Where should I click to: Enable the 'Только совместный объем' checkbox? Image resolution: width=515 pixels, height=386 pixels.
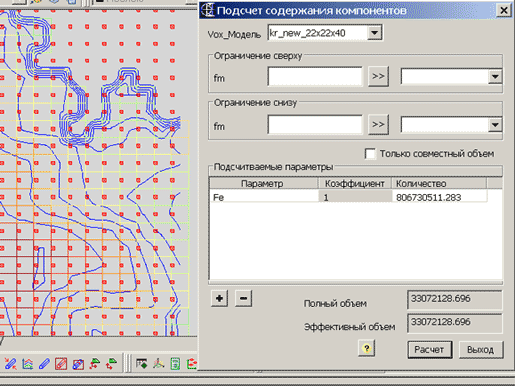point(370,154)
